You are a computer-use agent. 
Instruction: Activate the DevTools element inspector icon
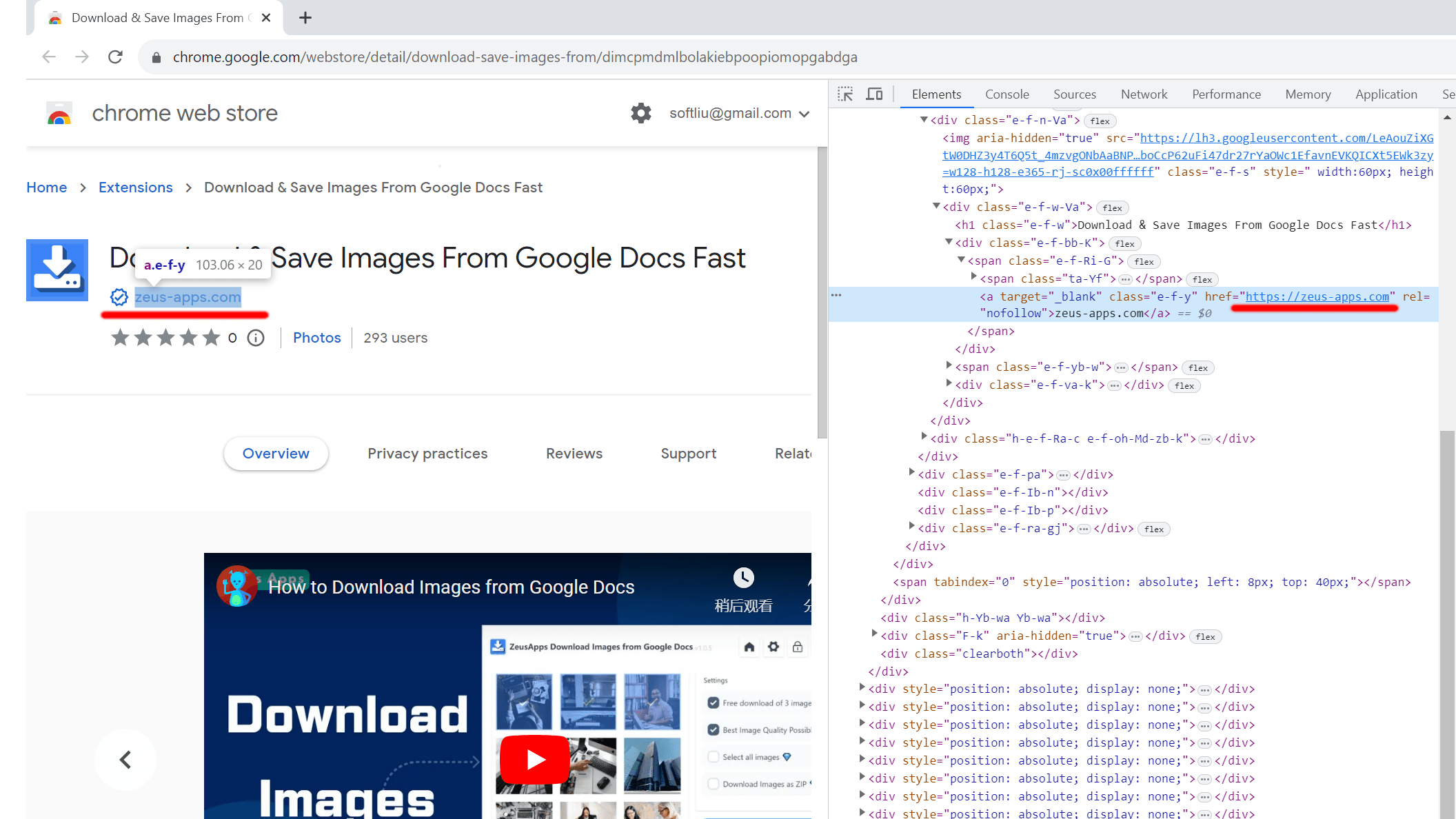tap(845, 94)
